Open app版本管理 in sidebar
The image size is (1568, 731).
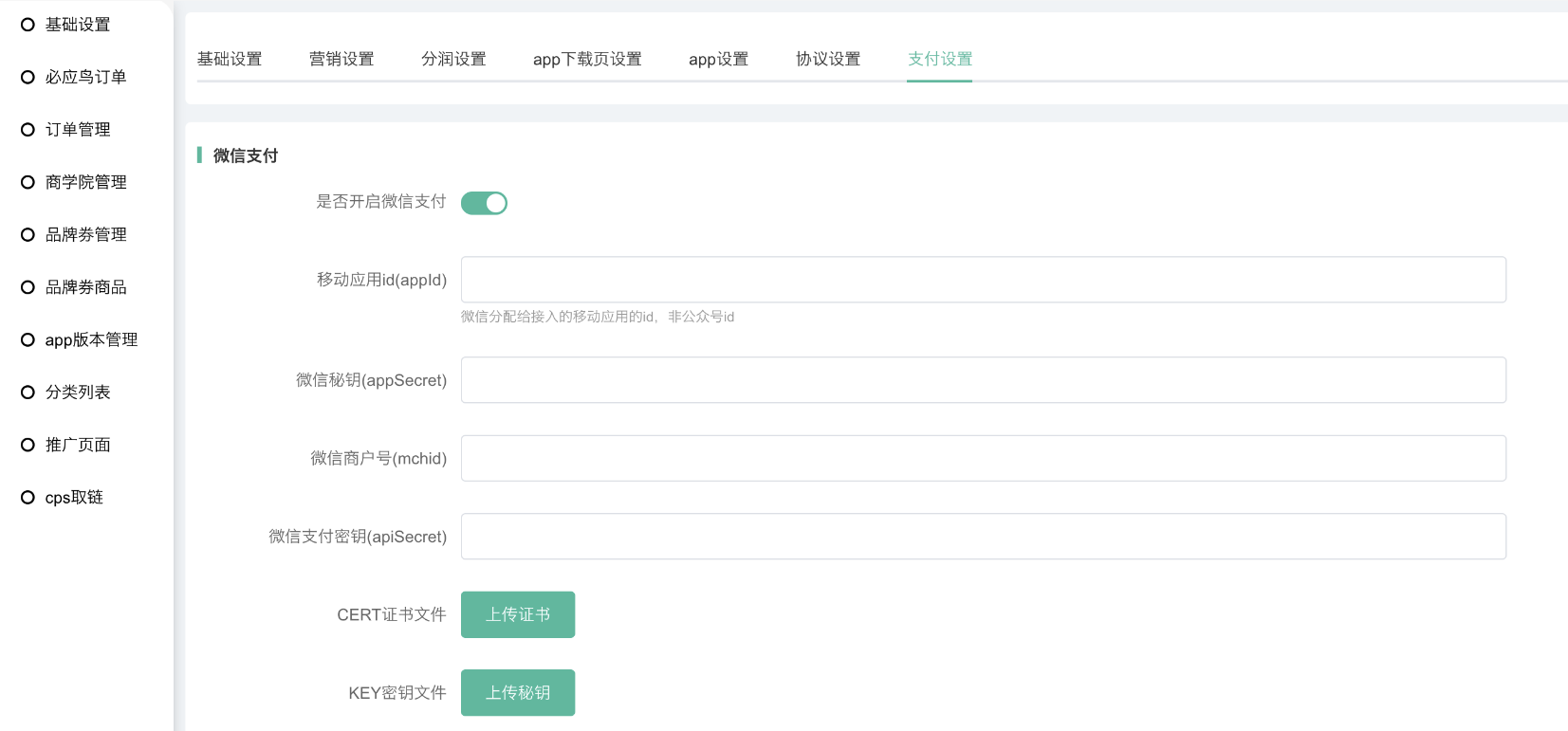91,339
